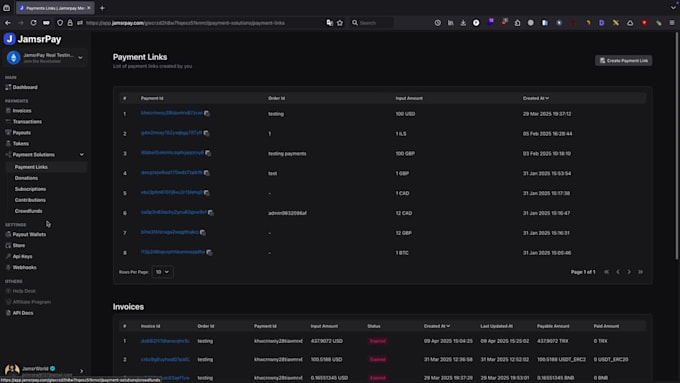
Task: Click the page vertical scrollbar
Action: [x=677, y=147]
